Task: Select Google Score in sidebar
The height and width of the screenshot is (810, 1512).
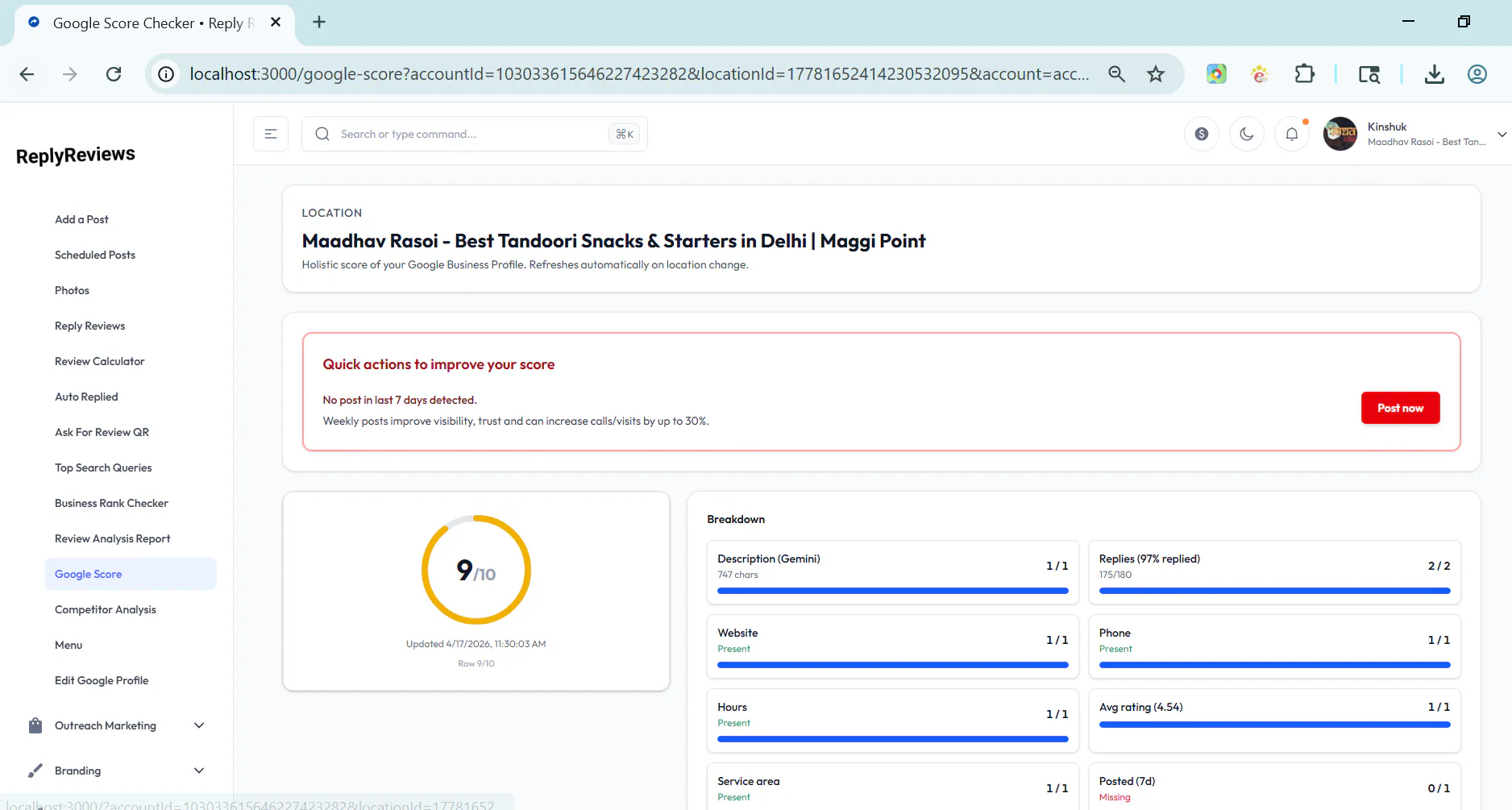Action: coord(131,574)
